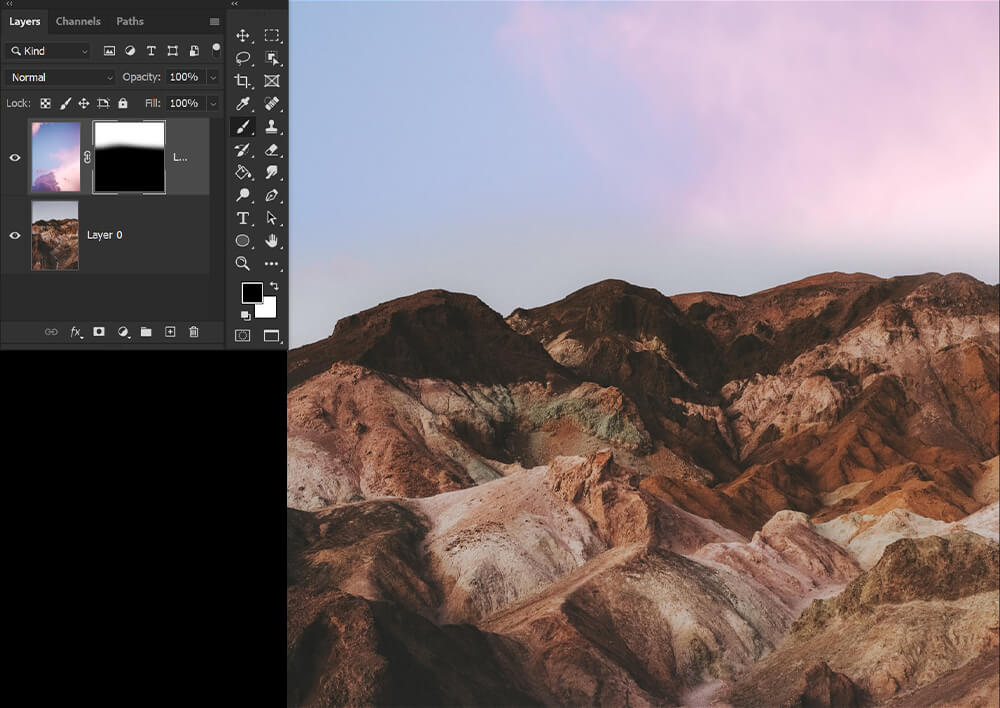Select the Eraser tool
Image resolution: width=1000 pixels, height=708 pixels.
click(x=272, y=149)
